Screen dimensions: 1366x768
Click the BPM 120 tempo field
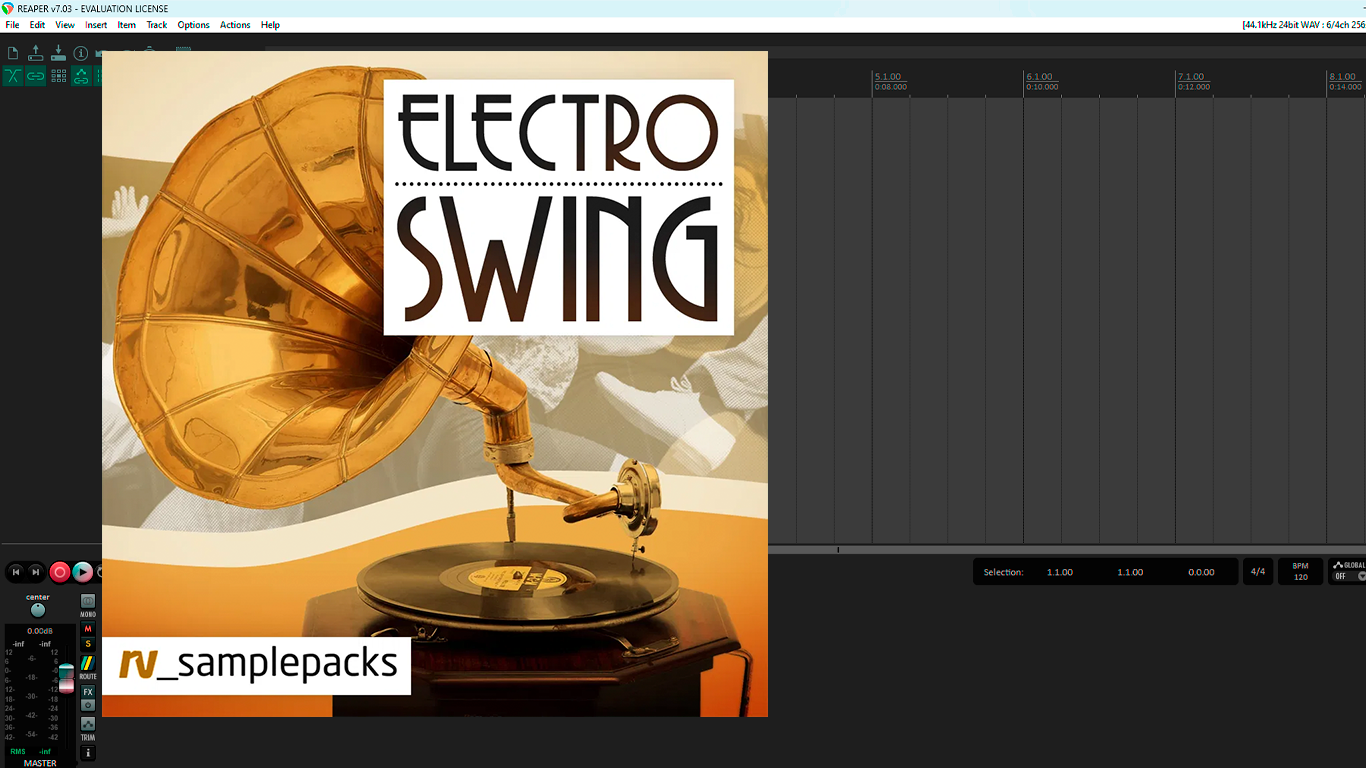click(x=1300, y=572)
